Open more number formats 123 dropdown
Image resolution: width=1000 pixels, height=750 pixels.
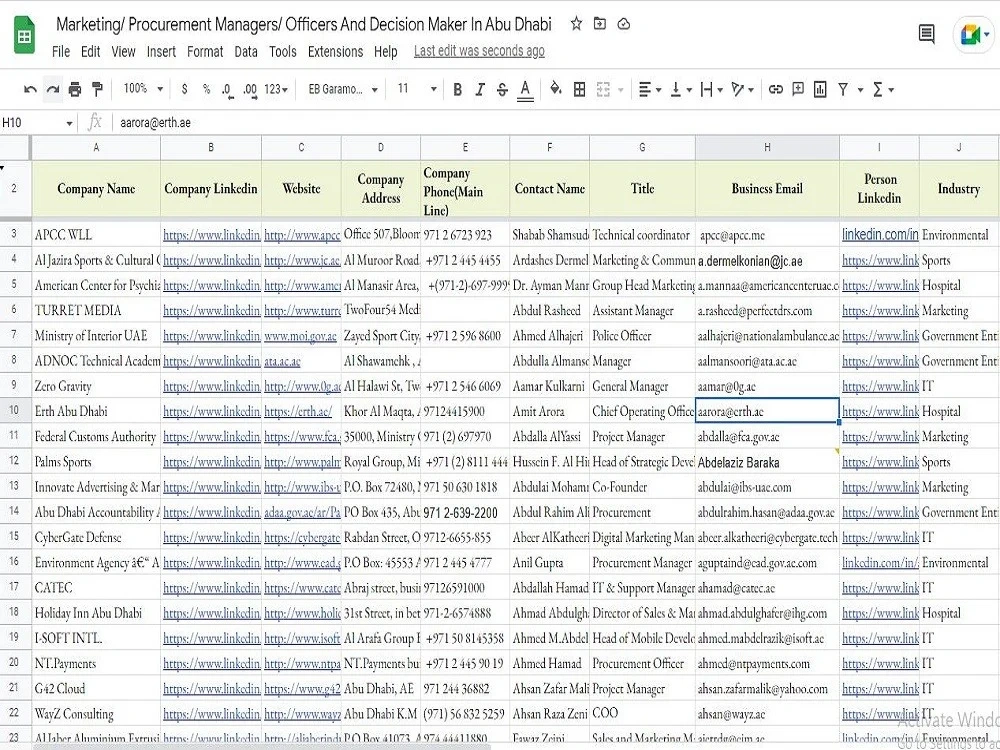[x=276, y=89]
